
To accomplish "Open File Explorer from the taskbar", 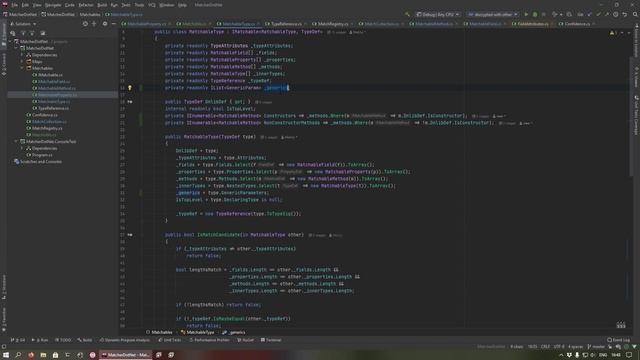I will (x=43, y=355).
